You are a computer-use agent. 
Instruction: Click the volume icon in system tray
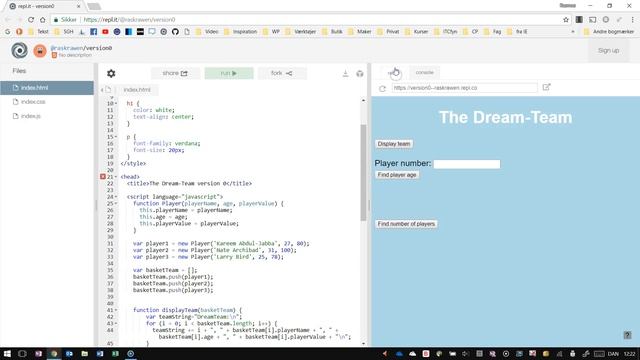pyautogui.click(x=466, y=353)
